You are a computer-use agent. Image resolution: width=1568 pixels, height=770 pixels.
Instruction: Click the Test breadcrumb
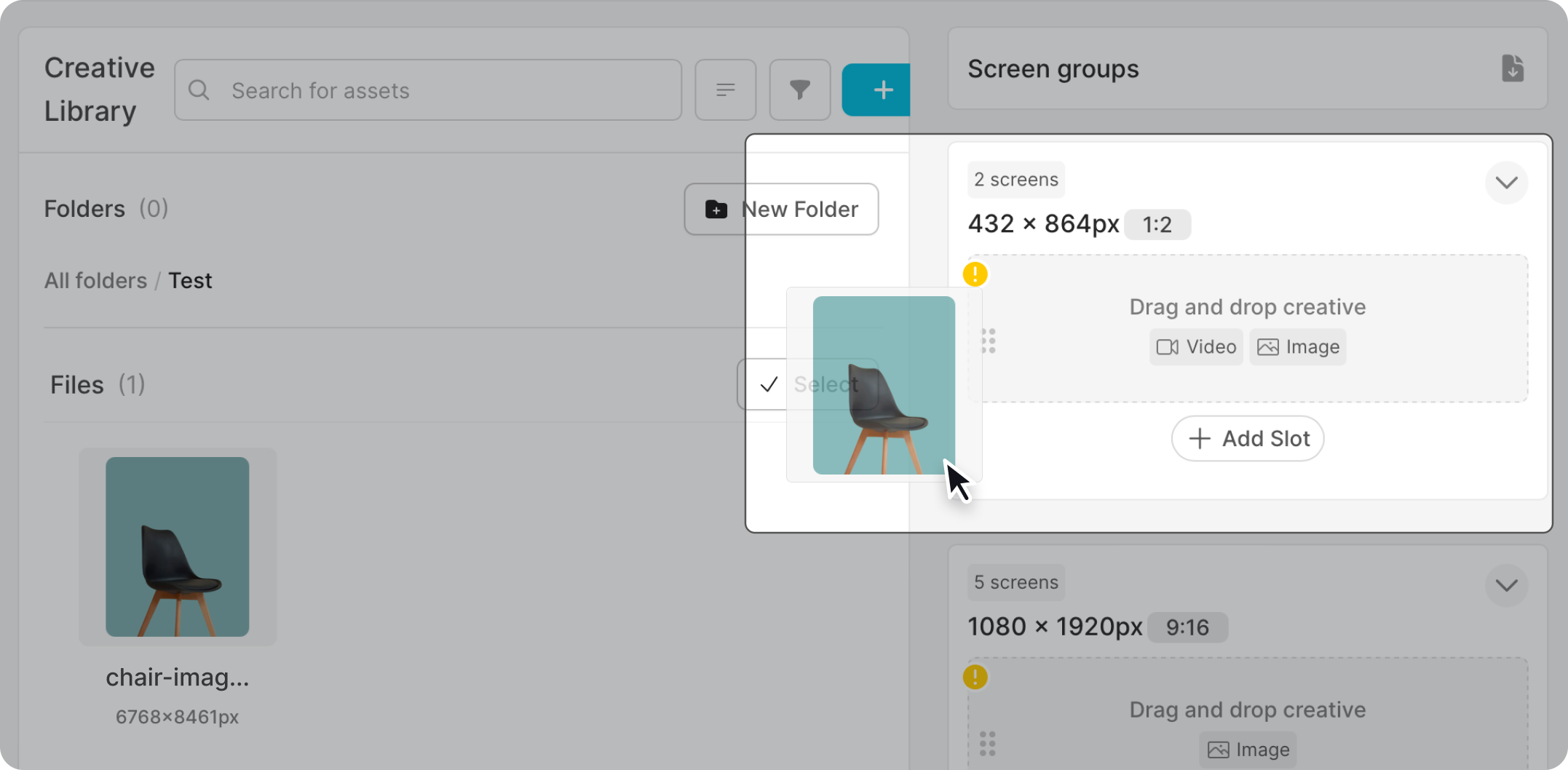tap(190, 281)
